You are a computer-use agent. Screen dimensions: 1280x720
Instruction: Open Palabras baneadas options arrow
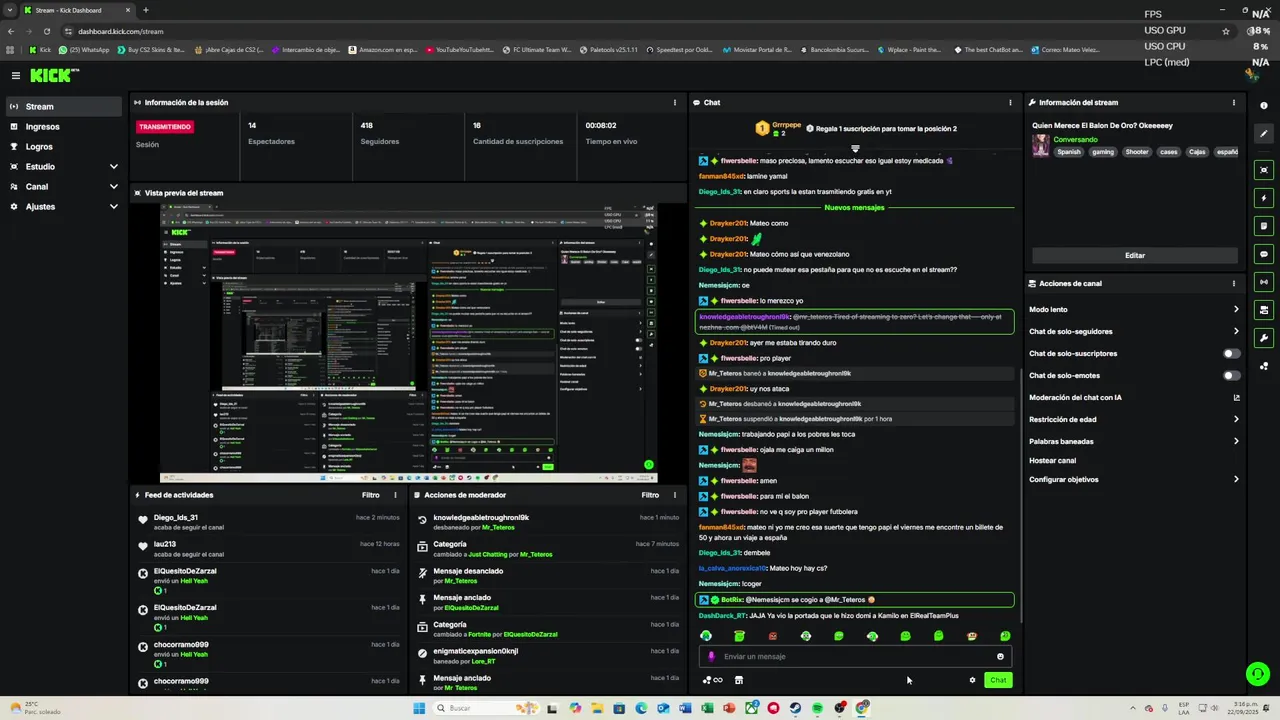pyautogui.click(x=1236, y=441)
